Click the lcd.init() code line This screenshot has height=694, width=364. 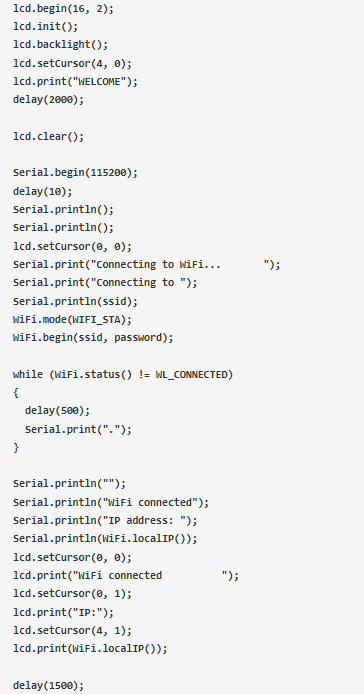[x=45, y=27]
